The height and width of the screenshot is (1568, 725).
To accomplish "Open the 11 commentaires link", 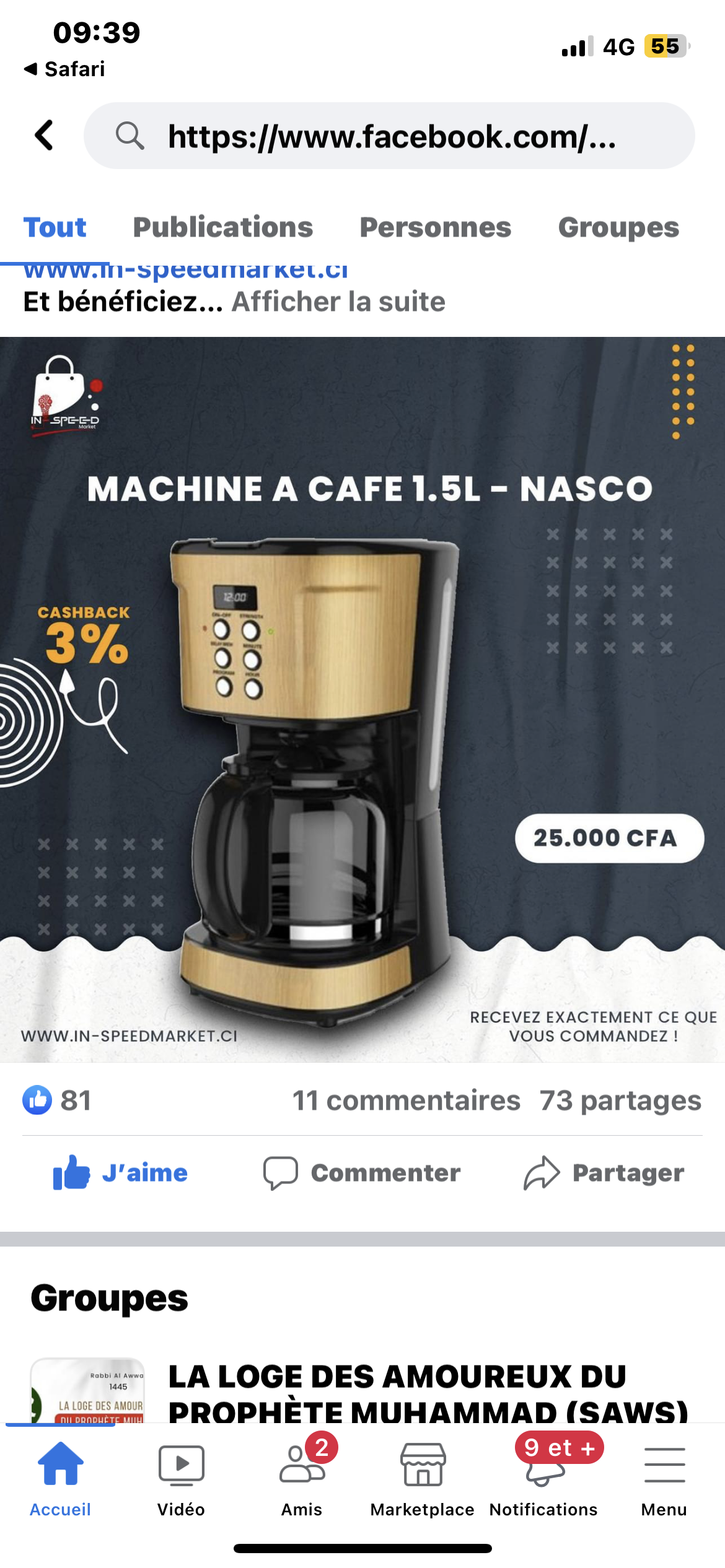I will click(406, 1100).
